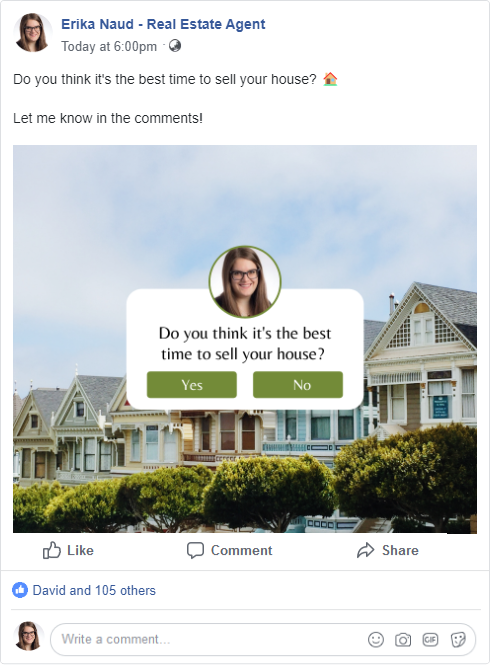Screen dimensions: 490x665
Task: View David and 105 others reactions
Action: pyautogui.click(x=94, y=590)
